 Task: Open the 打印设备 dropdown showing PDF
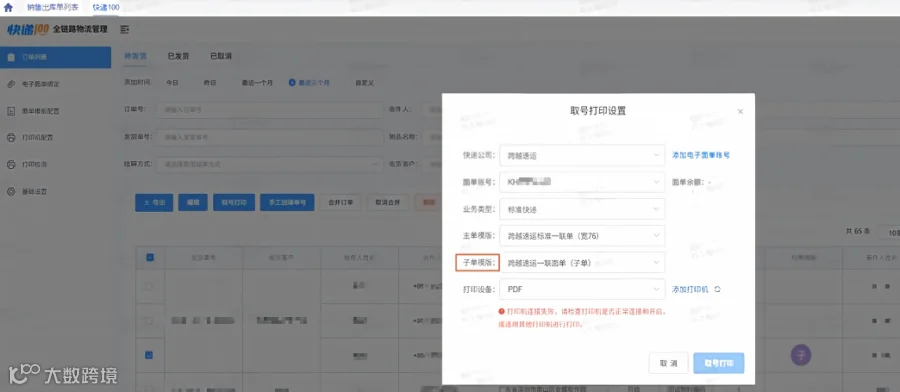[x=582, y=289]
